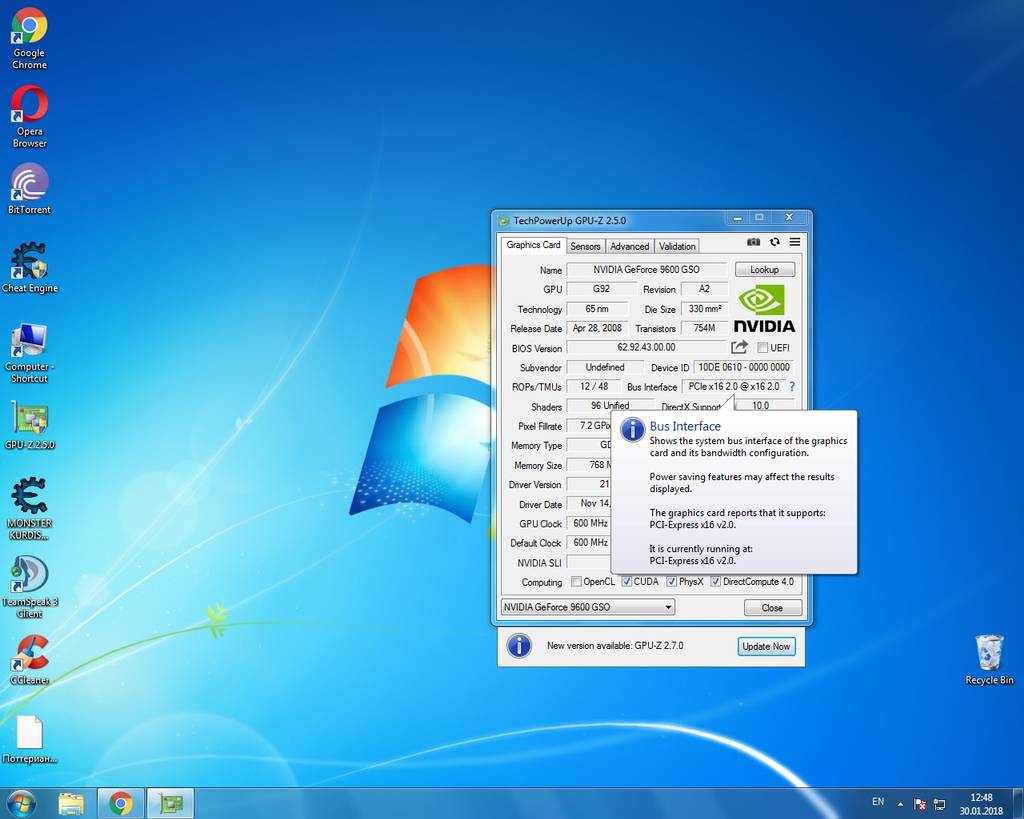This screenshot has height=819, width=1024.
Task: Open the Windows Start menu
Action: coord(21,803)
